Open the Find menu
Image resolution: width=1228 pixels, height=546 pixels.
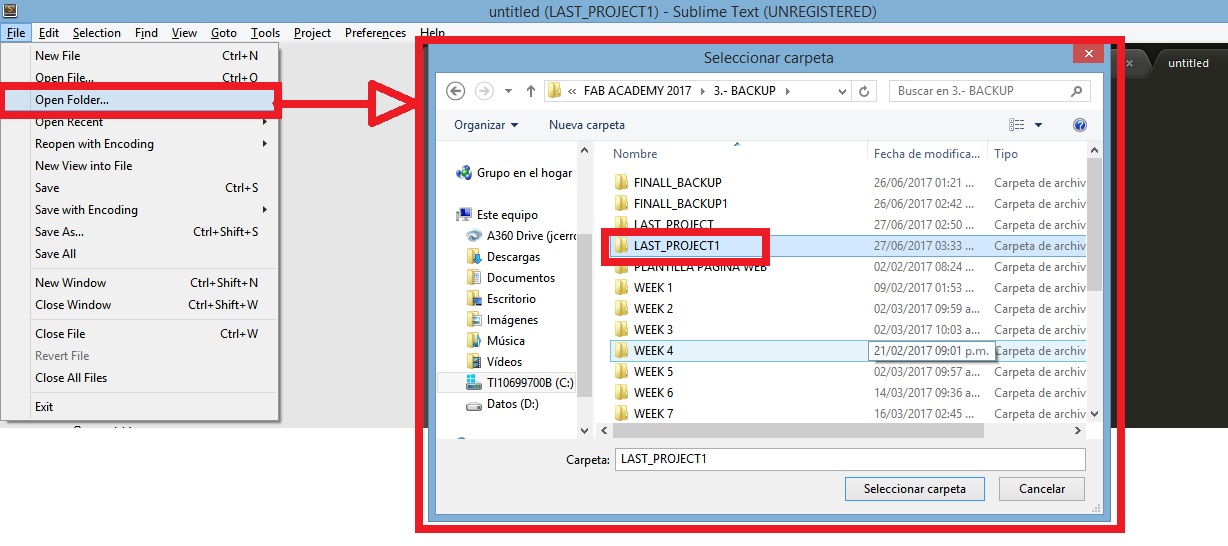[x=147, y=33]
